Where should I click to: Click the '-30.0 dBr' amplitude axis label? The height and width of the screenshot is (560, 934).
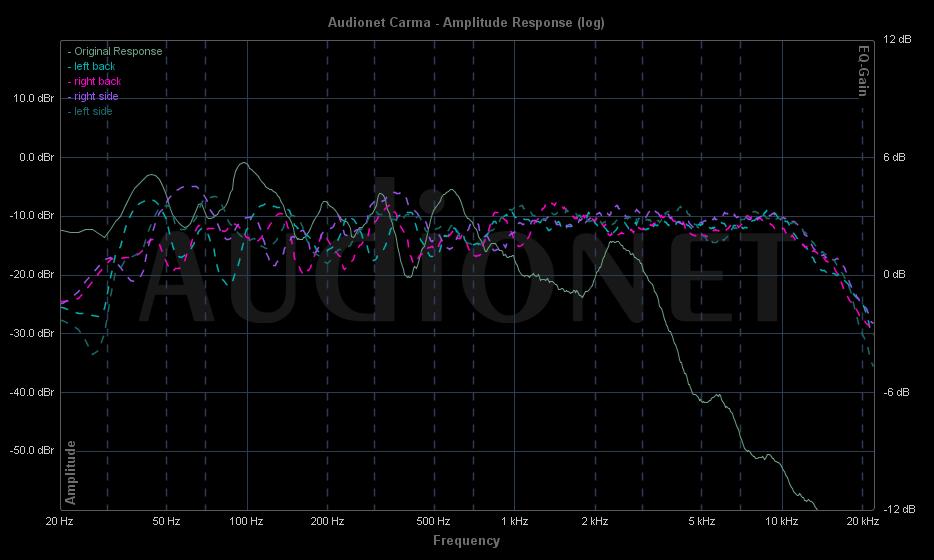[32, 333]
